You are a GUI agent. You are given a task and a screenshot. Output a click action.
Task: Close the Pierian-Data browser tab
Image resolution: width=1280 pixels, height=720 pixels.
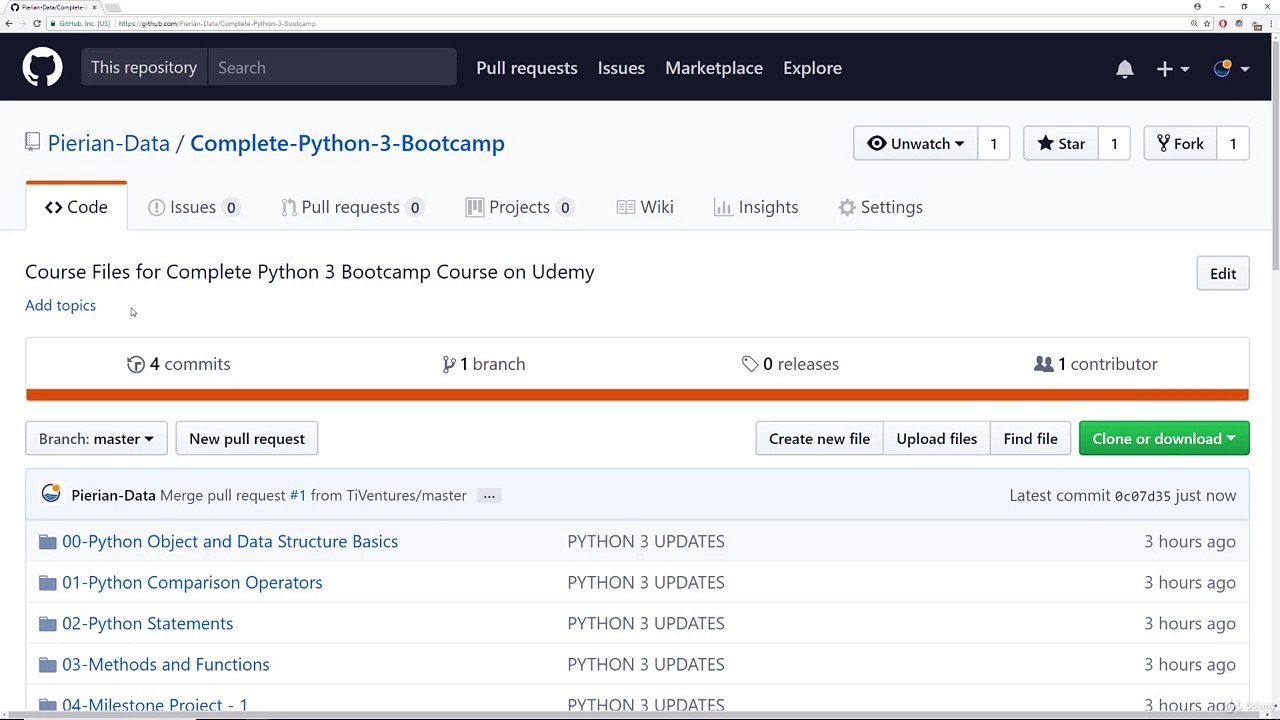(94, 7)
